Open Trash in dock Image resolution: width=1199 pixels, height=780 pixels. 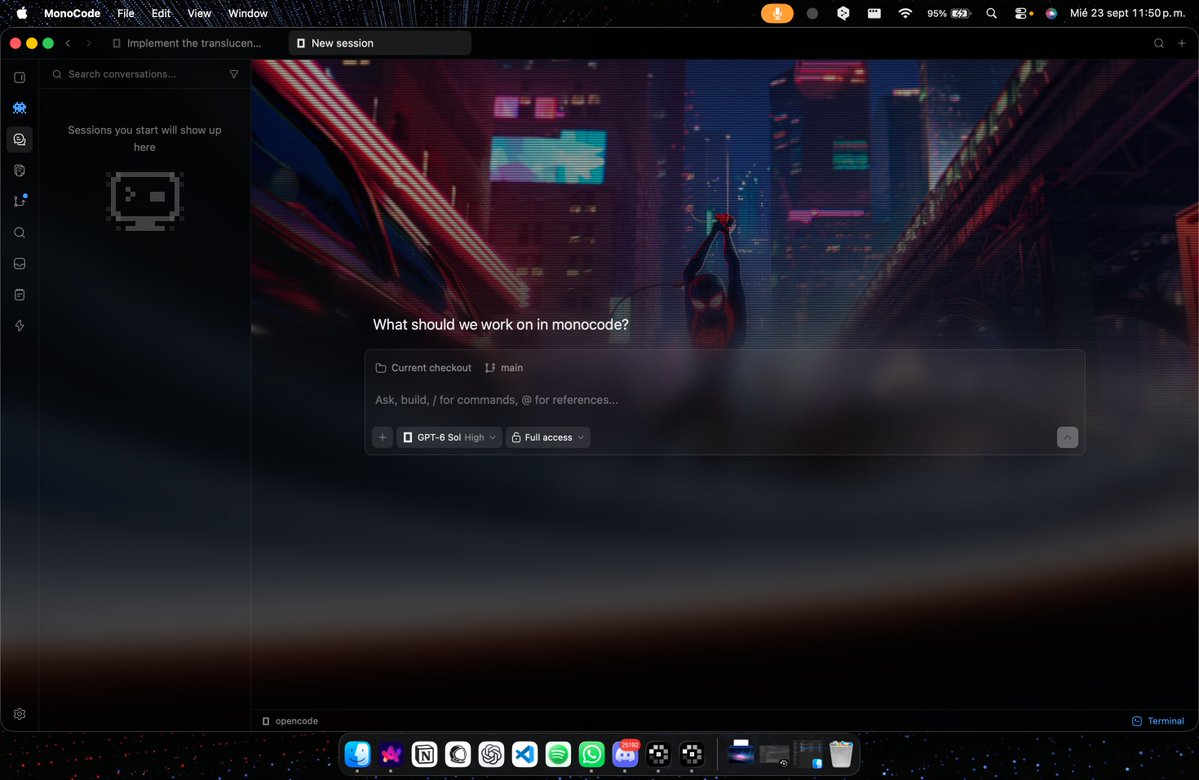click(x=840, y=754)
